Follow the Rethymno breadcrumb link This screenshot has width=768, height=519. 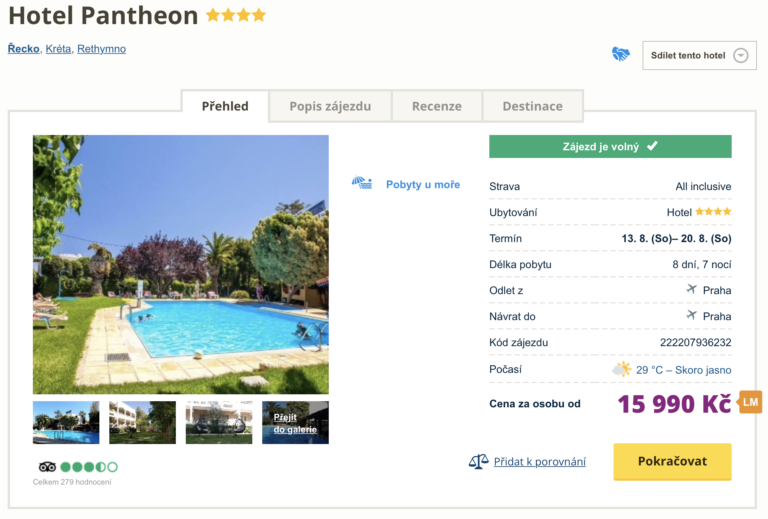[x=101, y=48]
